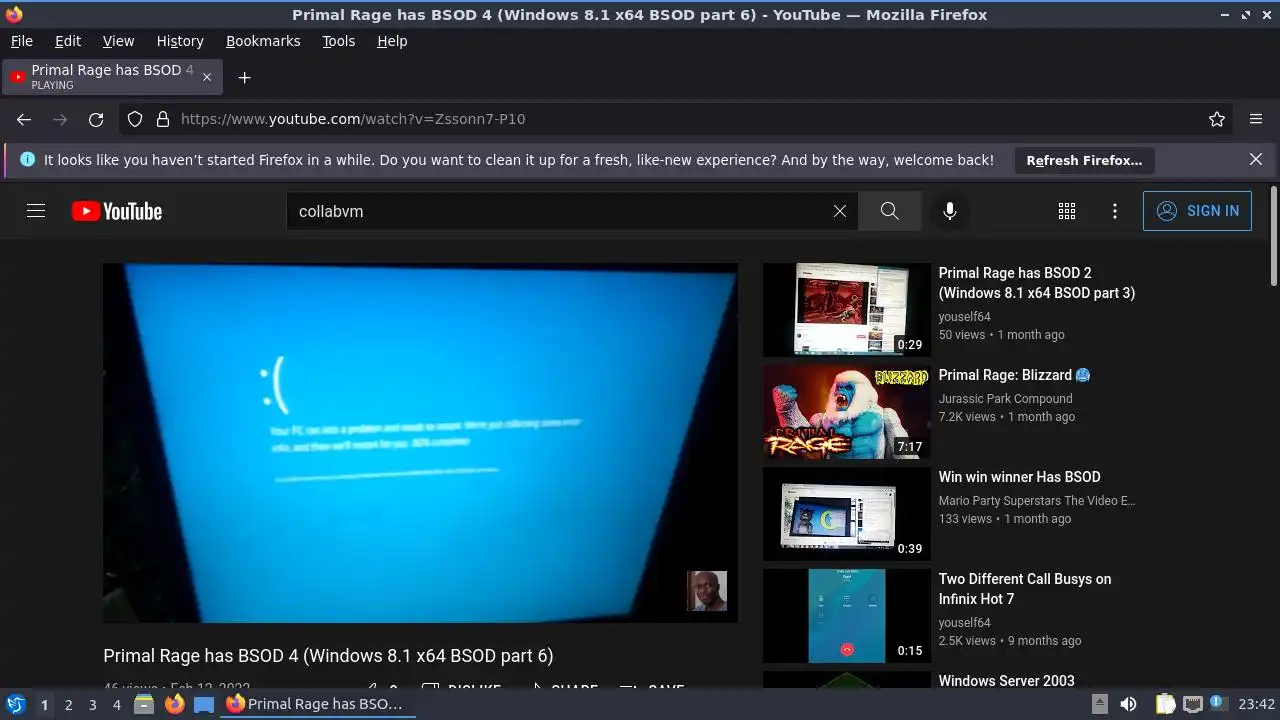This screenshot has height=720, width=1280.
Task: Click the playing BSOD video player
Action: click(x=420, y=443)
